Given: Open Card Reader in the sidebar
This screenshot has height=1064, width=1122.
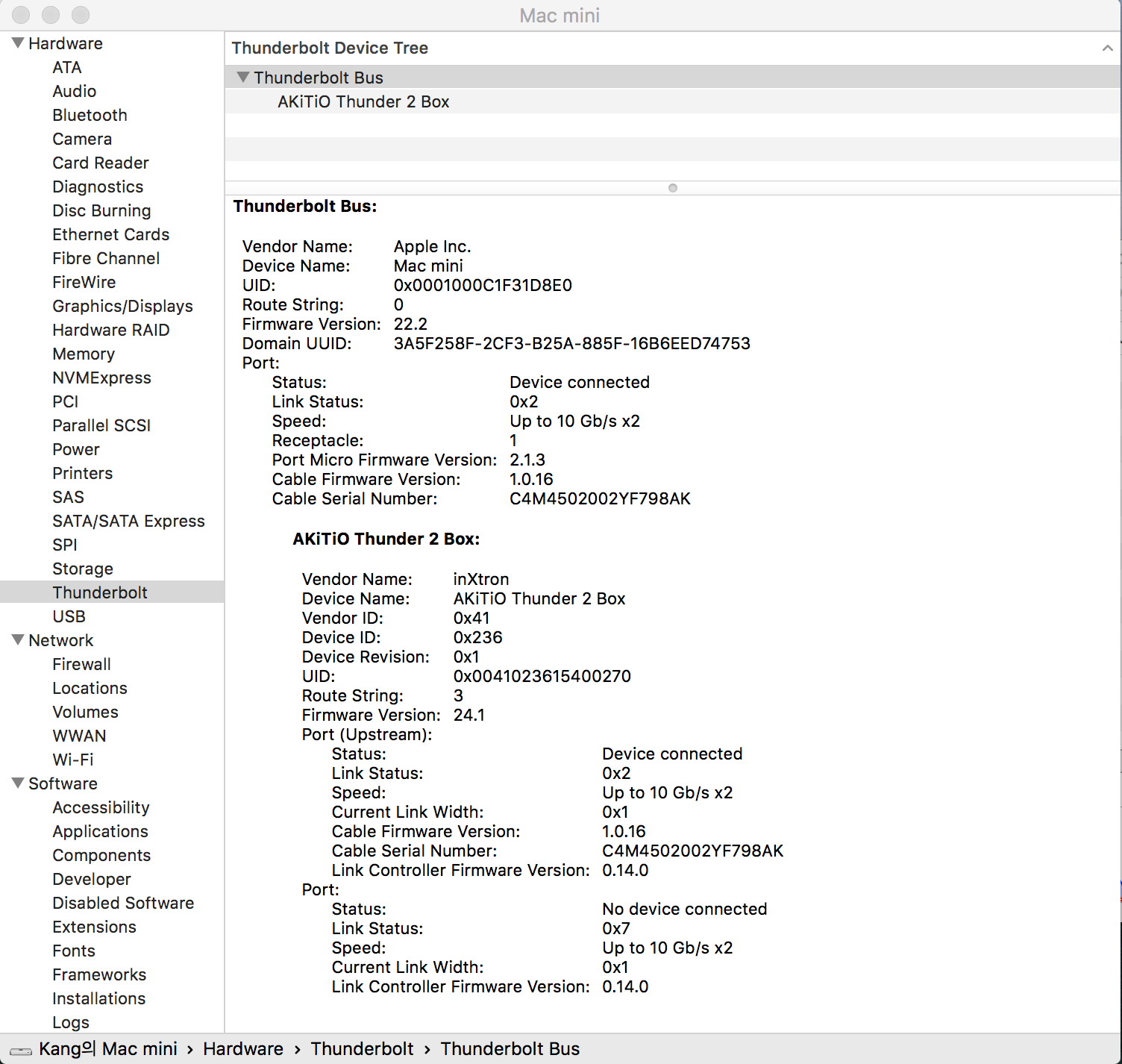Looking at the screenshot, I should click(x=101, y=163).
